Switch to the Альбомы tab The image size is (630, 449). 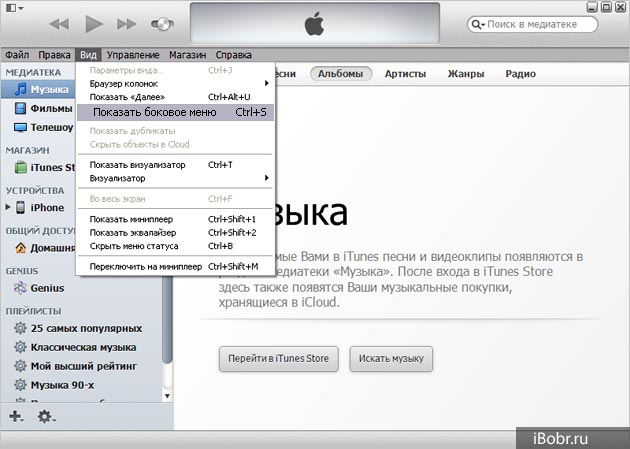(341, 74)
